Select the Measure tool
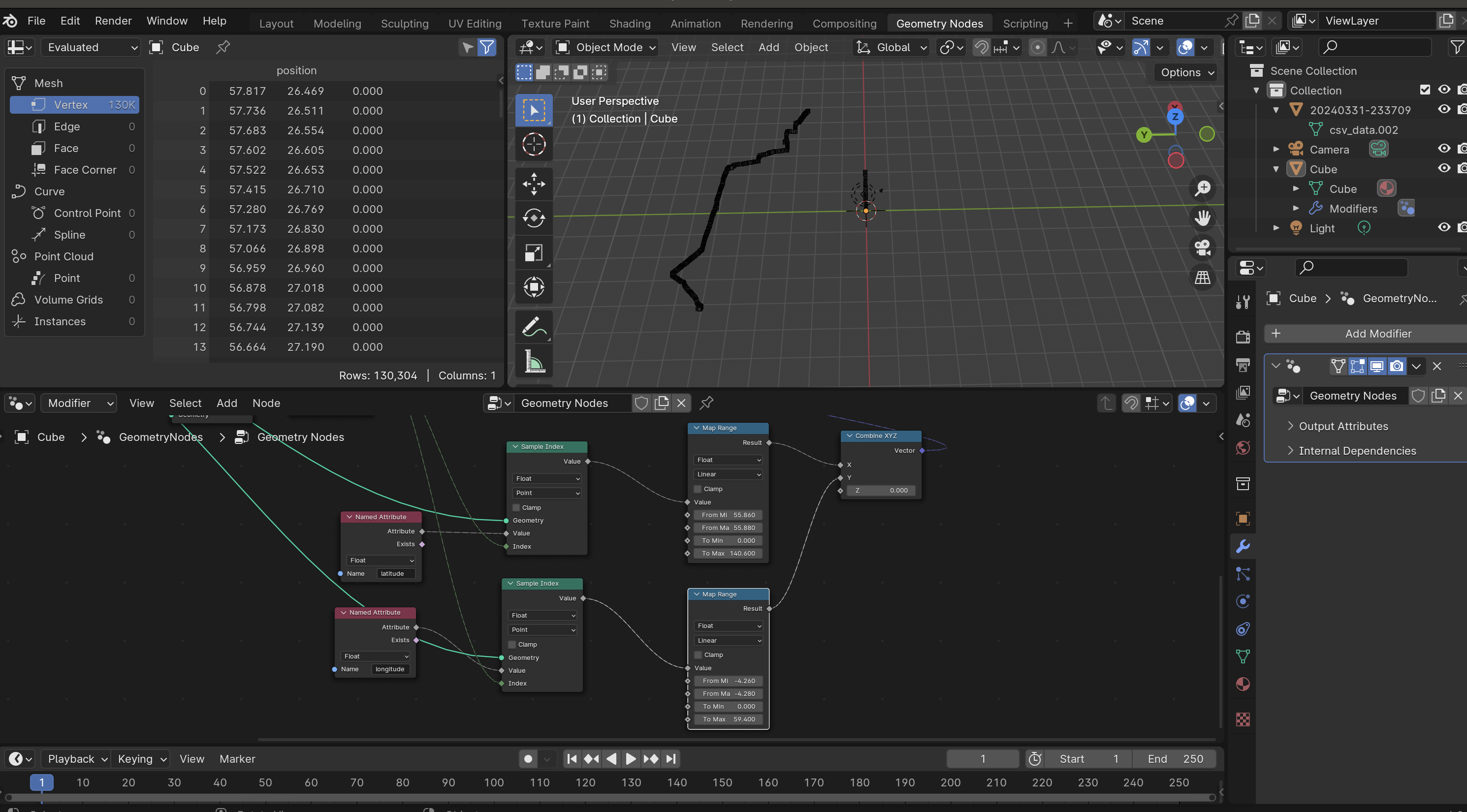The height and width of the screenshot is (812, 1467). [534, 360]
